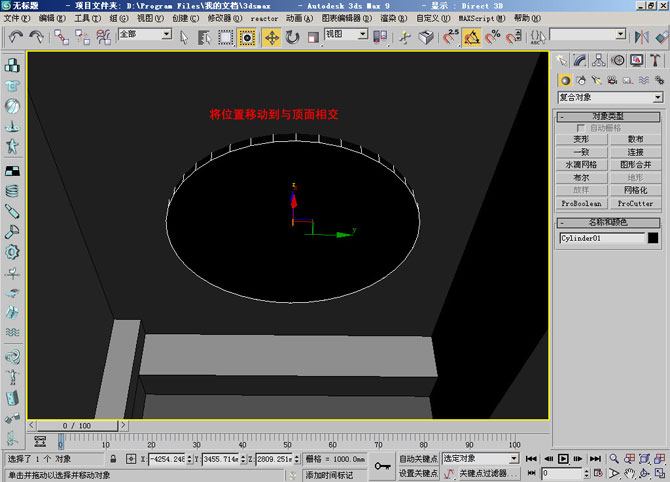
Task: Enable the 自动栅格 checkbox
Action: click(x=580, y=128)
